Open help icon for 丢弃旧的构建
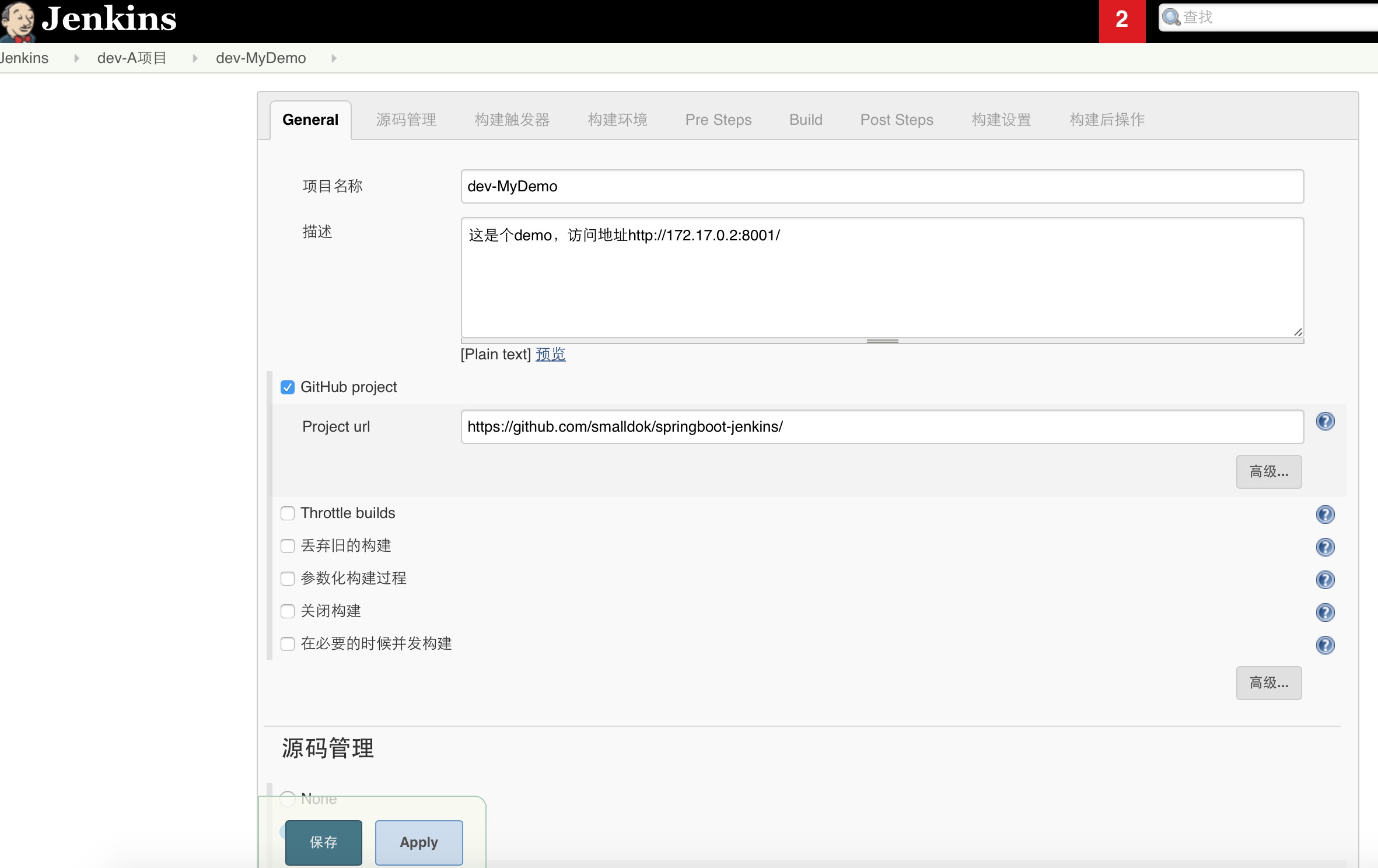Screen dimensions: 1378x868 pos(1325,547)
